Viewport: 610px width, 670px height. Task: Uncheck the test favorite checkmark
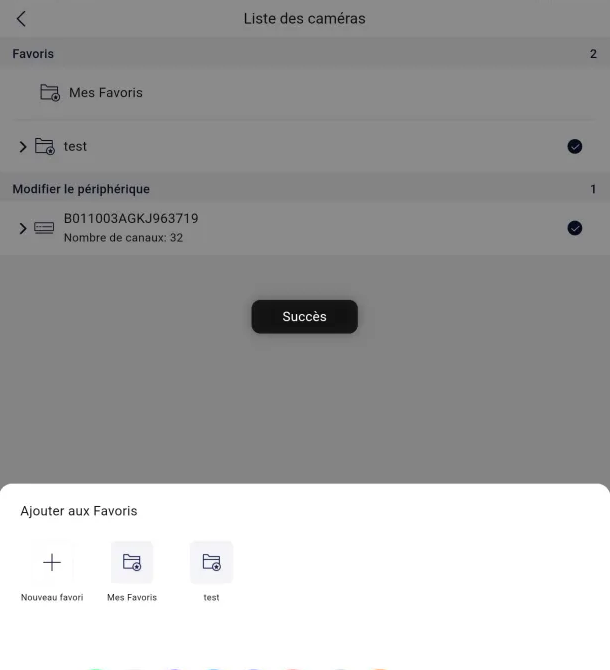[x=575, y=147]
